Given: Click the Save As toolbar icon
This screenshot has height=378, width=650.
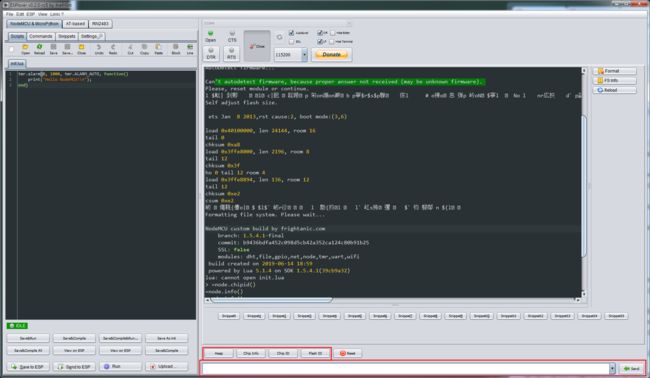Looking at the screenshot, I should (x=67, y=49).
